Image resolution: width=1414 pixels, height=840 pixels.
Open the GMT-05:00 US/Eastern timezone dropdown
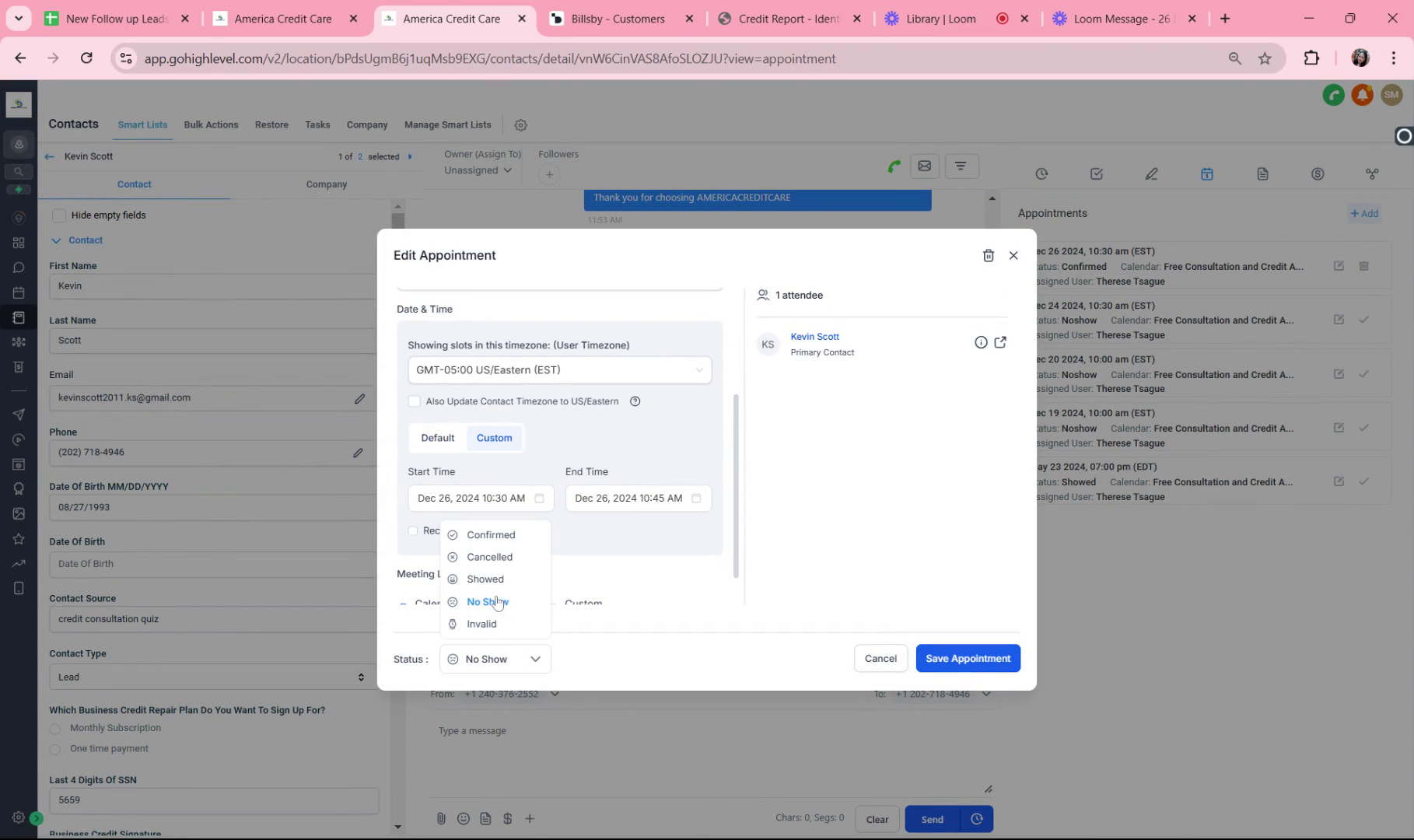(x=559, y=370)
